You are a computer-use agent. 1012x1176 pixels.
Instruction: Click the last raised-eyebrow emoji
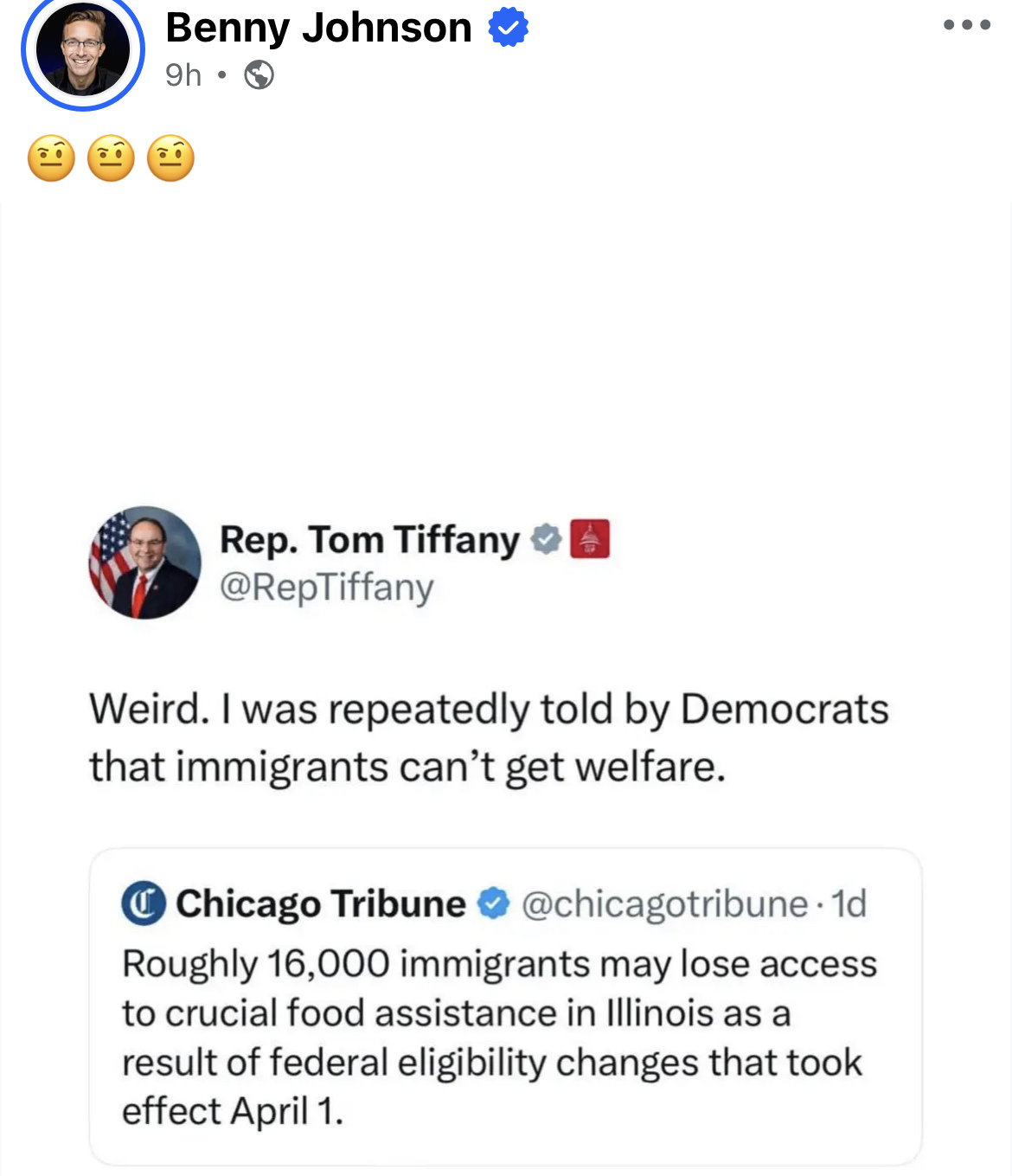pyautogui.click(x=170, y=158)
